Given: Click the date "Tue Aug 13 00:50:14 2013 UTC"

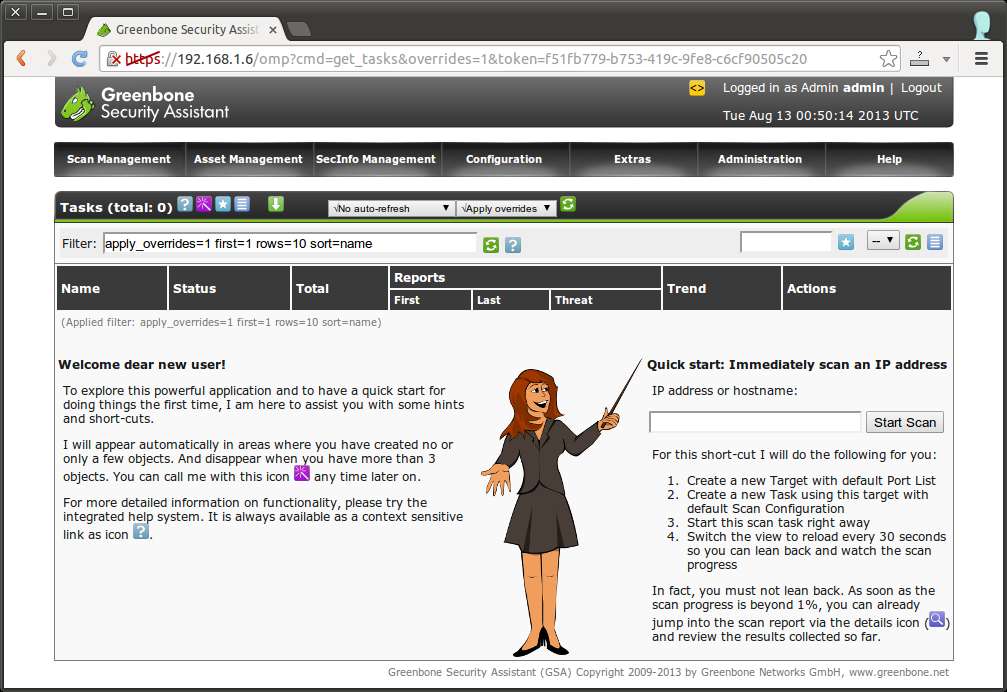Looking at the screenshot, I should (820, 116).
